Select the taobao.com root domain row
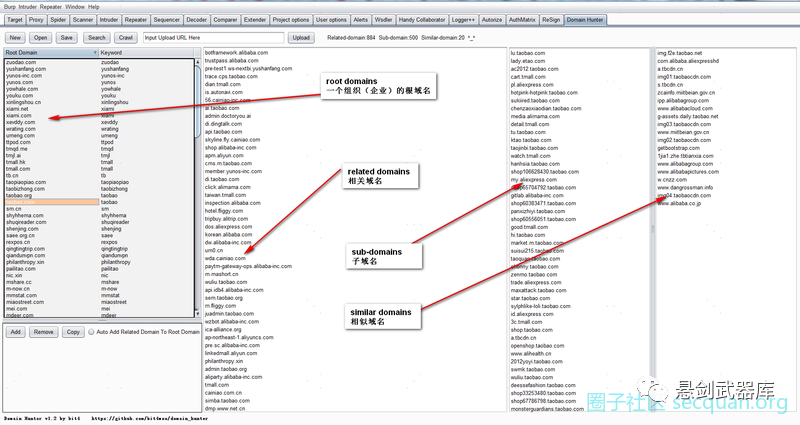This screenshot has height=425, width=800. (x=52, y=202)
